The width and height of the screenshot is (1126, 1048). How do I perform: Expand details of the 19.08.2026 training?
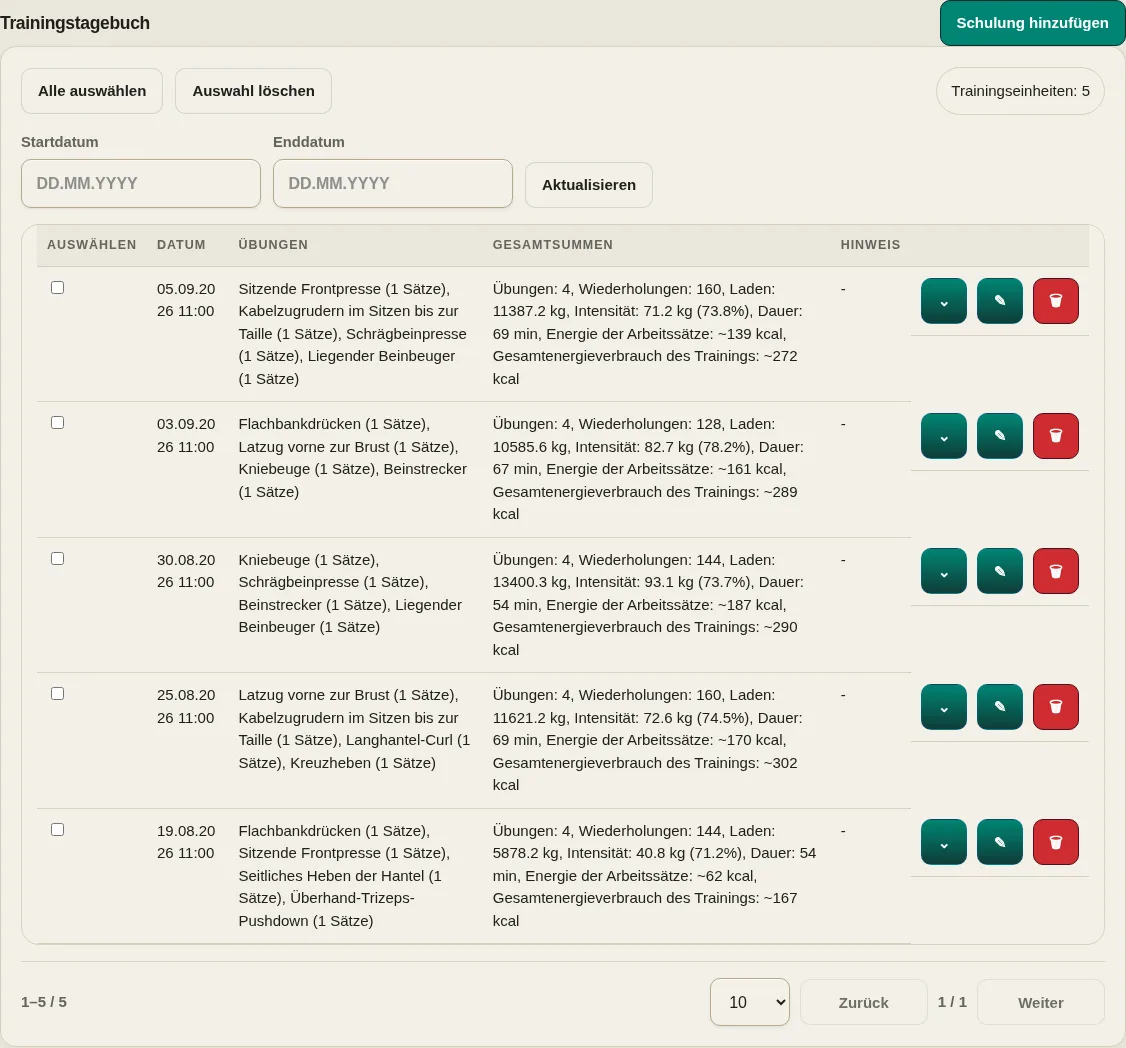[944, 842]
